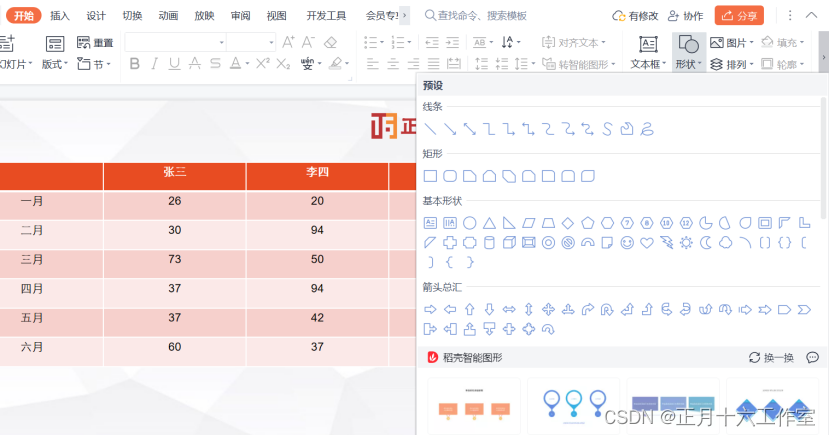Pick the rounded rectangle shape
830x436 pixels.
(451, 176)
